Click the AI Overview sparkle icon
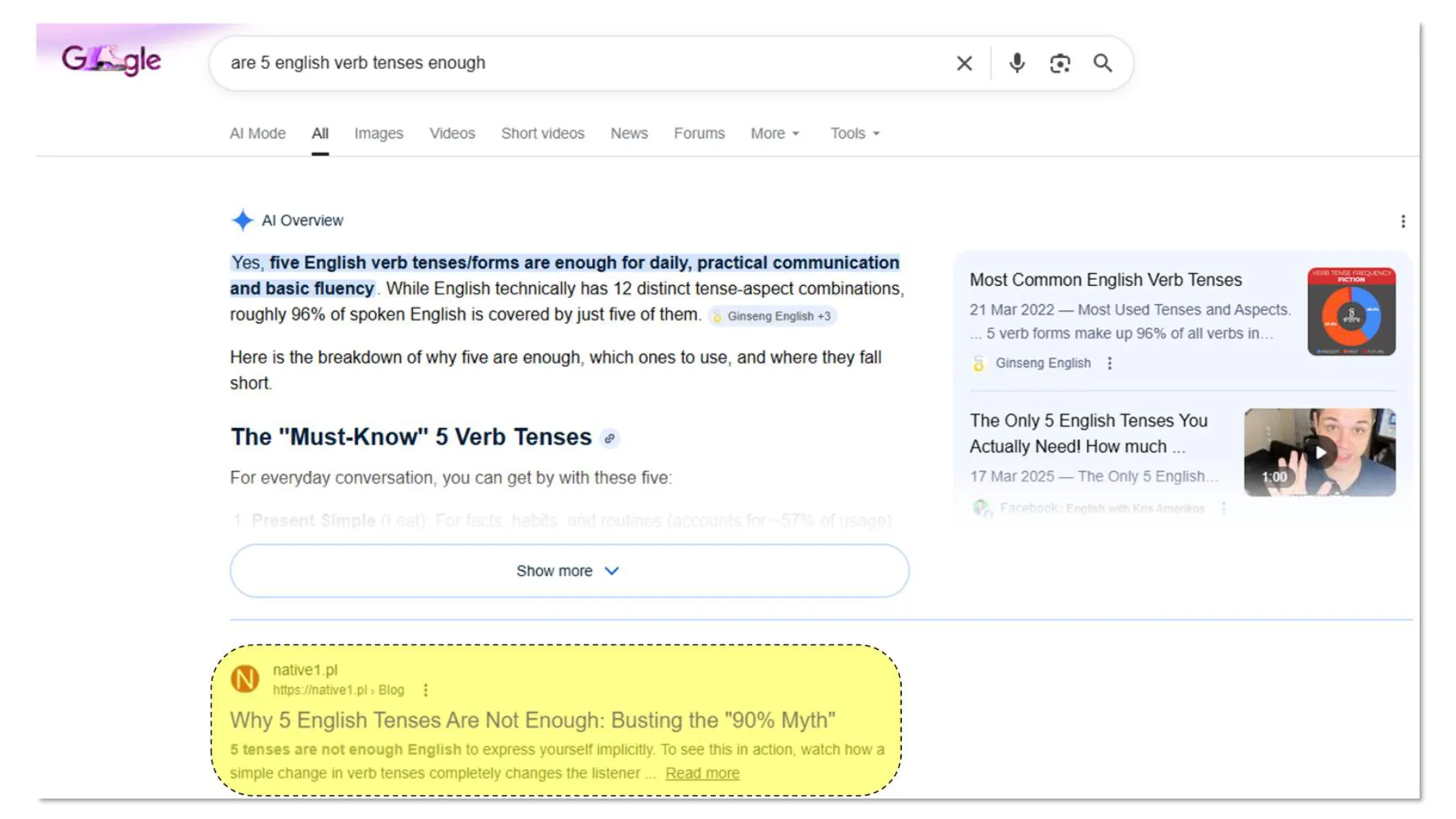1456x819 pixels. [242, 221]
